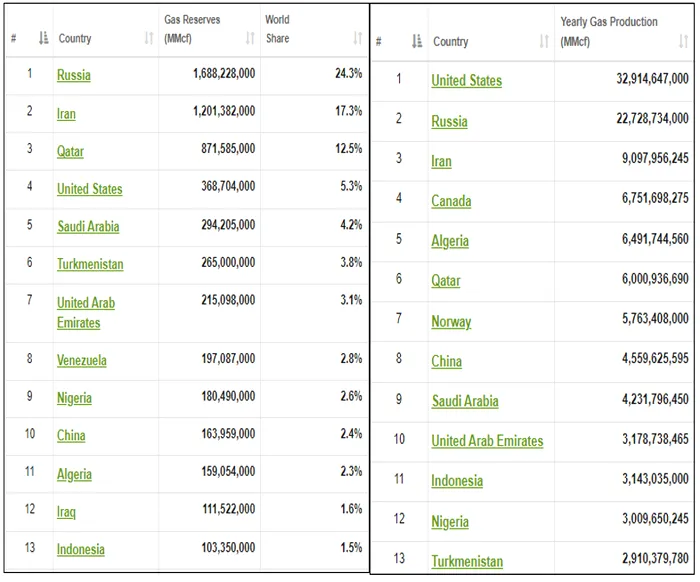
Task: Open Norway country link
Action: point(451,322)
